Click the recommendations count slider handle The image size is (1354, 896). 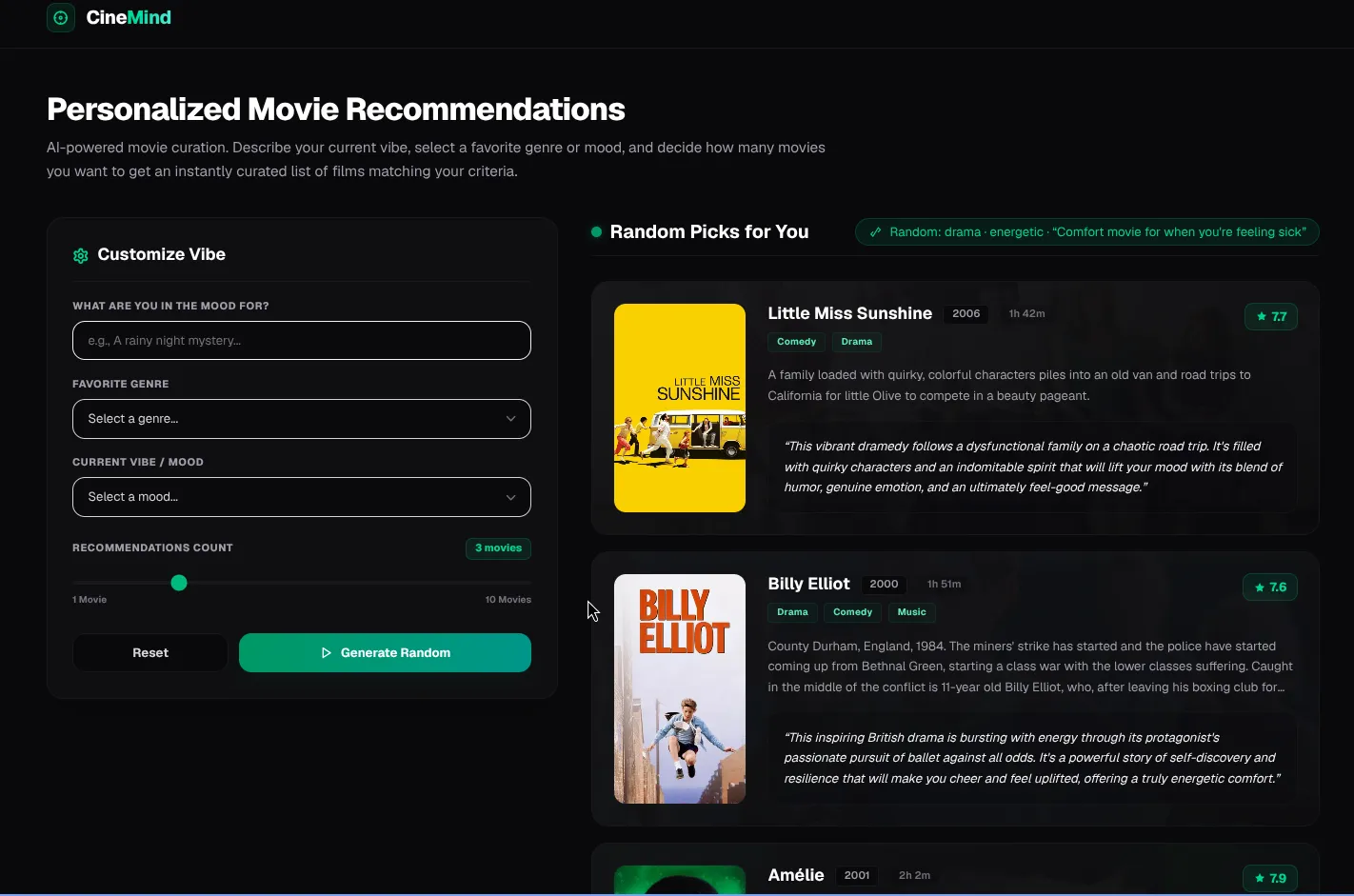[x=179, y=583]
